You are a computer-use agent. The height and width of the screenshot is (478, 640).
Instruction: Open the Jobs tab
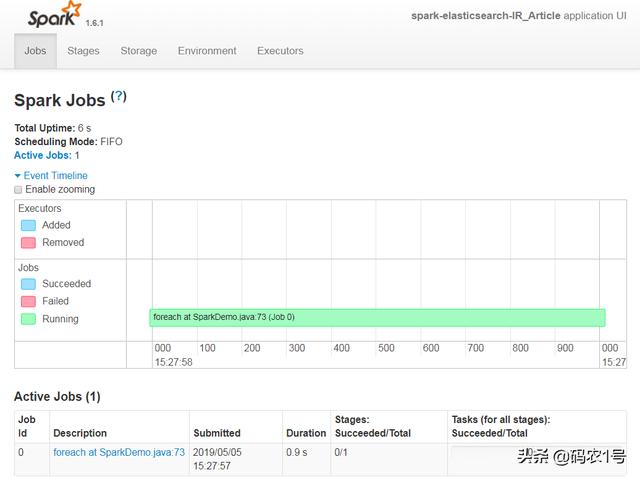(x=35, y=51)
